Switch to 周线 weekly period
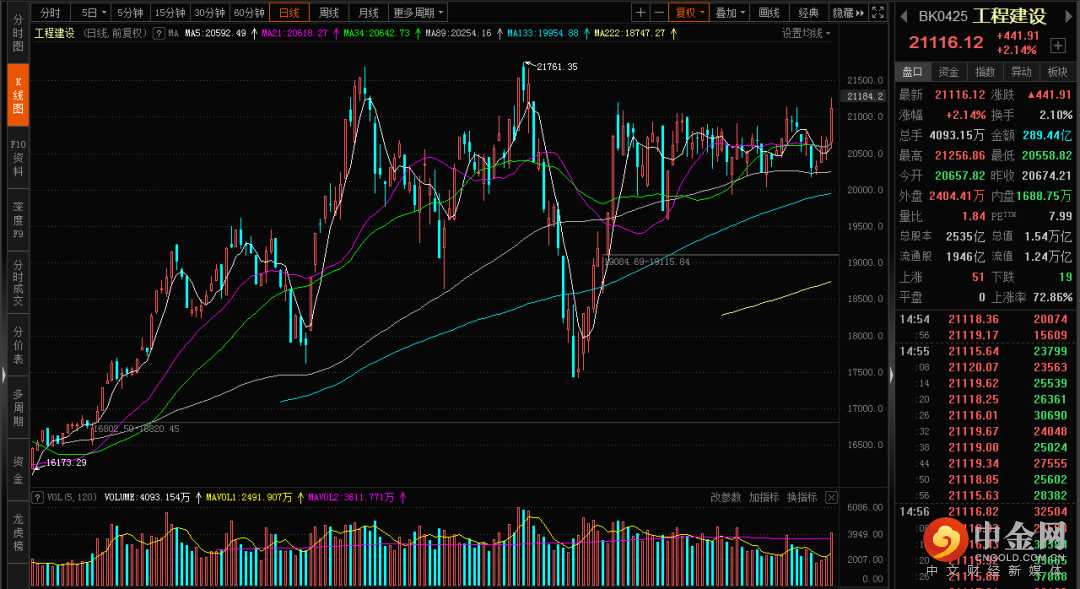This screenshot has width=1080, height=589. 329,12
